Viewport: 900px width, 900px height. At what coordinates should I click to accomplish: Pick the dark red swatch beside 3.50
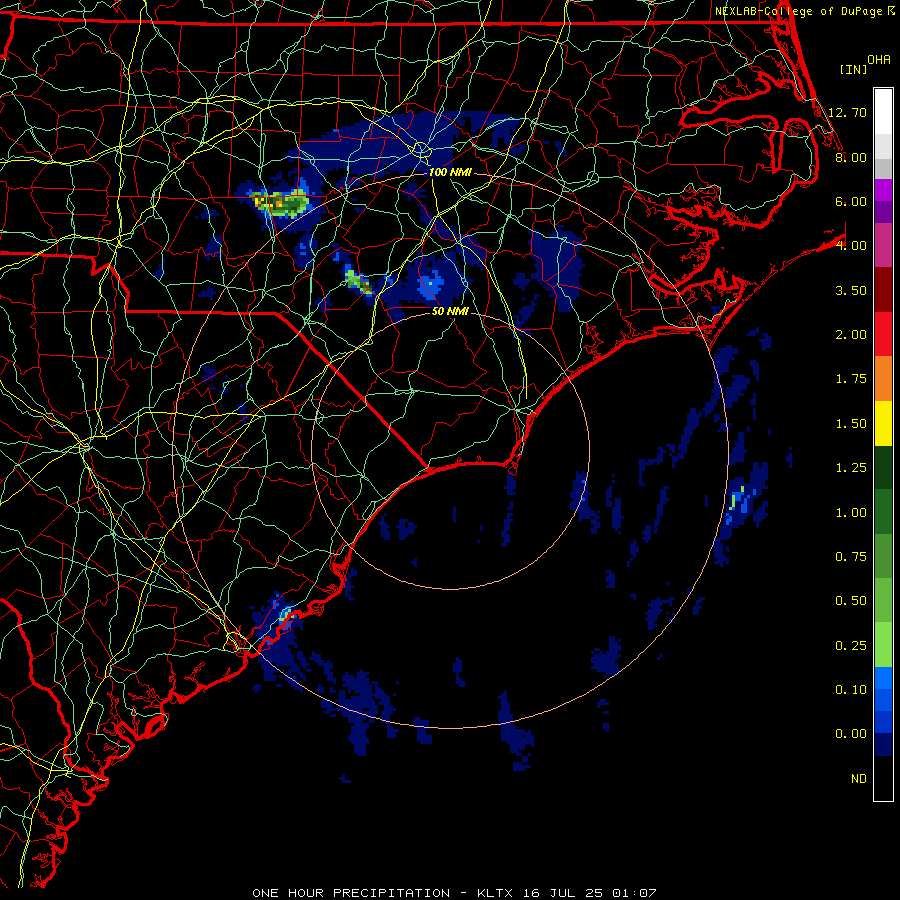pyautogui.click(x=883, y=290)
